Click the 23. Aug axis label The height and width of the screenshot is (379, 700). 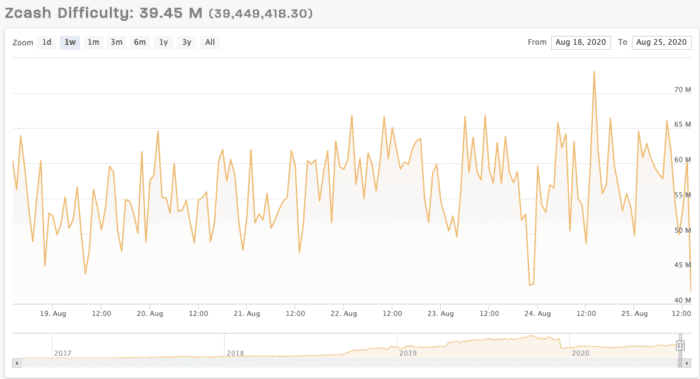coord(441,314)
